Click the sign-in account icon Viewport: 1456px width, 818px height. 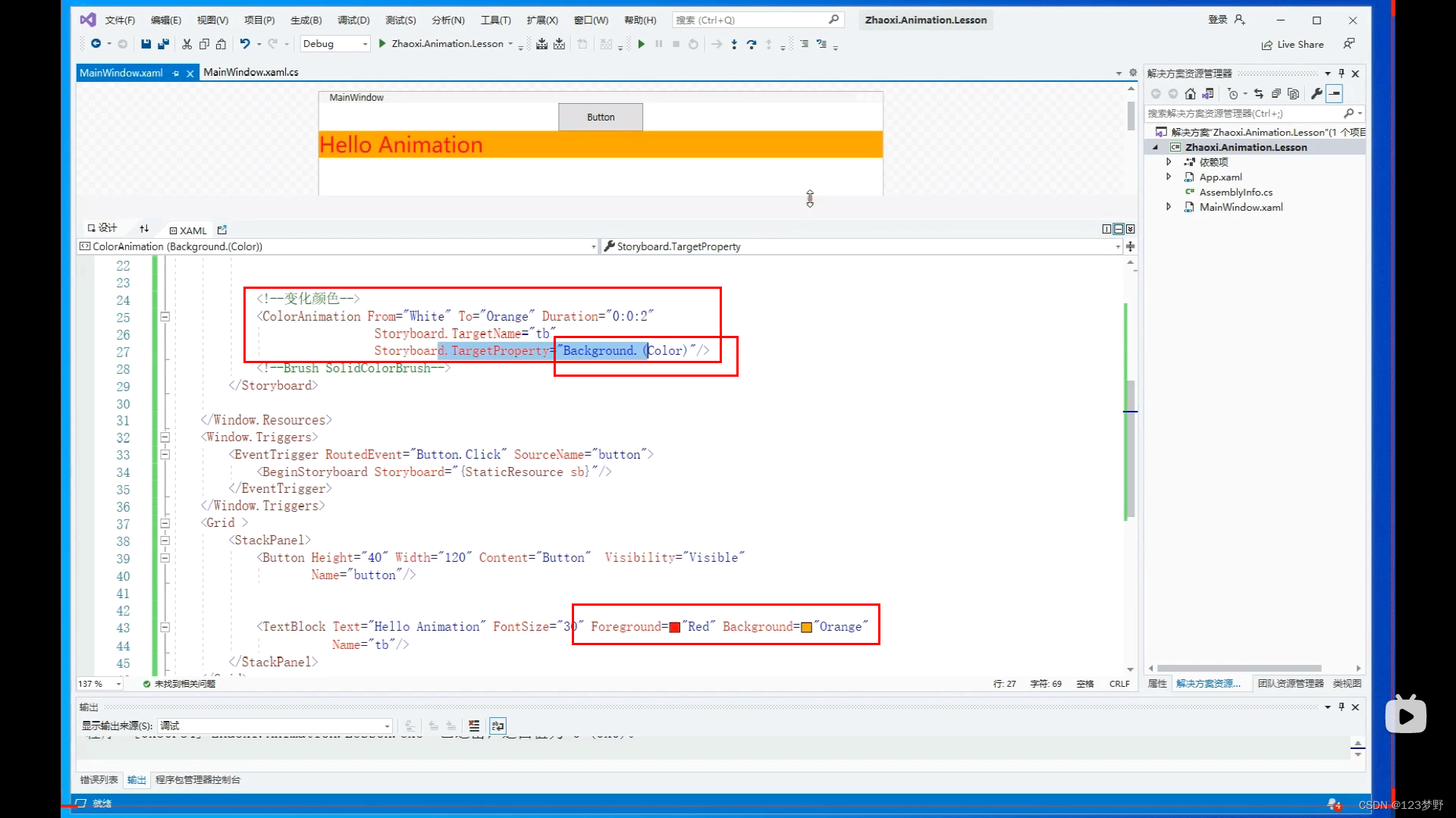coord(1240,20)
